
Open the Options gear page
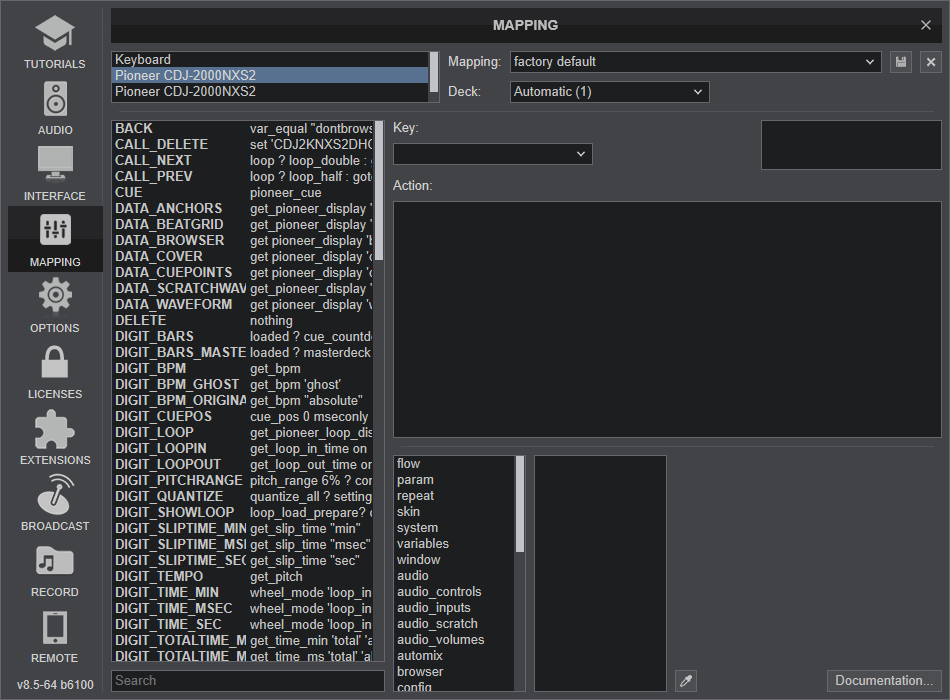pos(55,306)
